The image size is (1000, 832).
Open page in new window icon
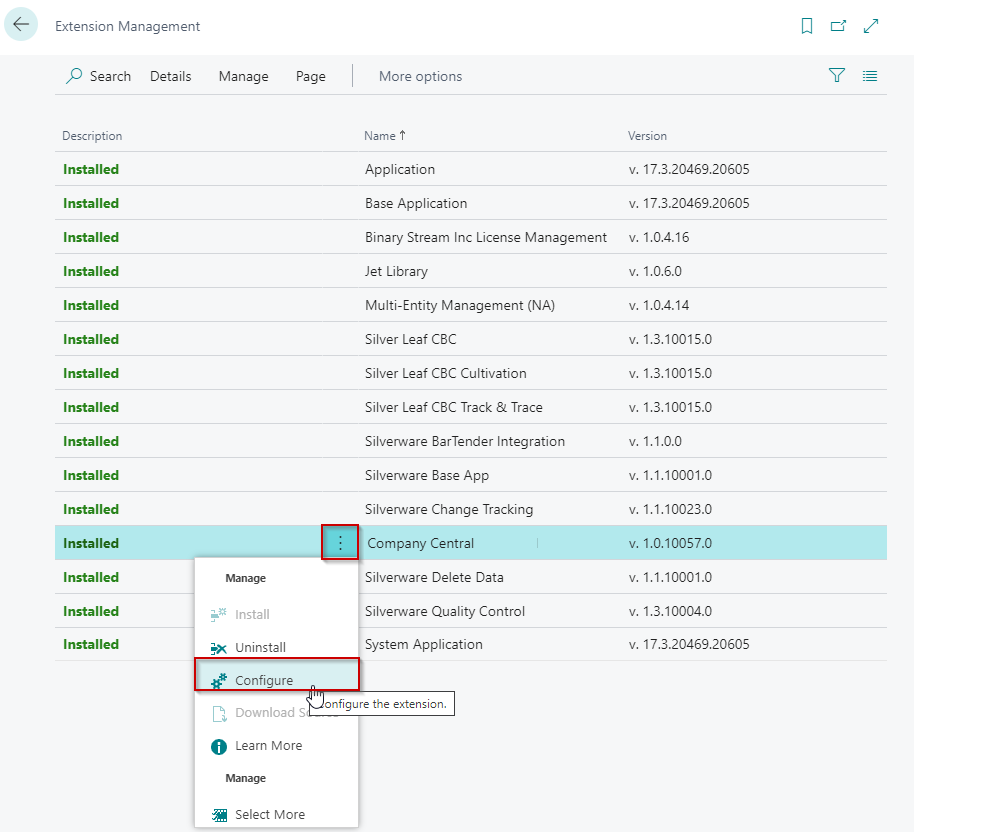tap(839, 27)
